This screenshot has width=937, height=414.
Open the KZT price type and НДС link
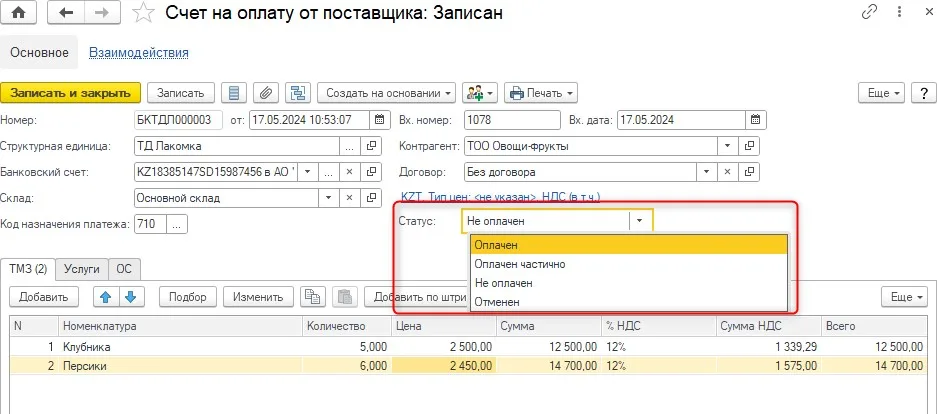tap(501, 196)
